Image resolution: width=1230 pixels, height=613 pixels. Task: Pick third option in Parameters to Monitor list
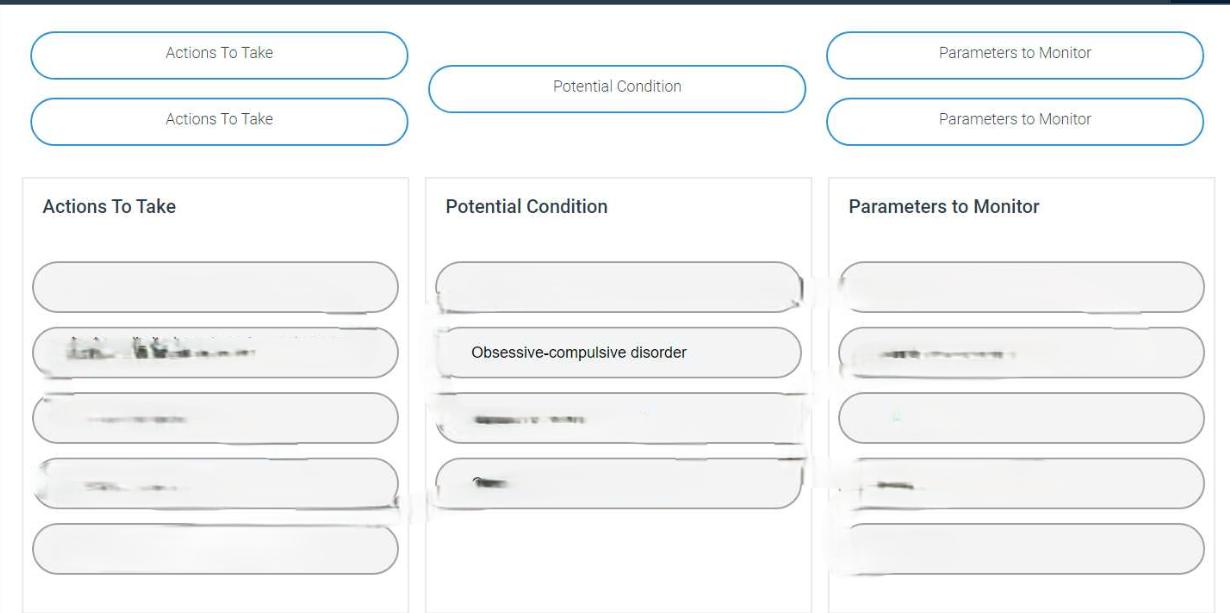[x=1021, y=418]
